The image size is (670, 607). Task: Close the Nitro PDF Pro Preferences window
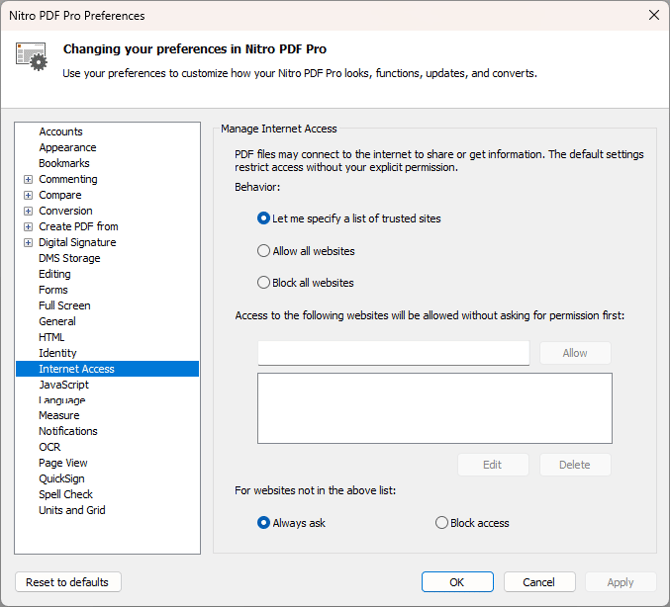pos(654,15)
